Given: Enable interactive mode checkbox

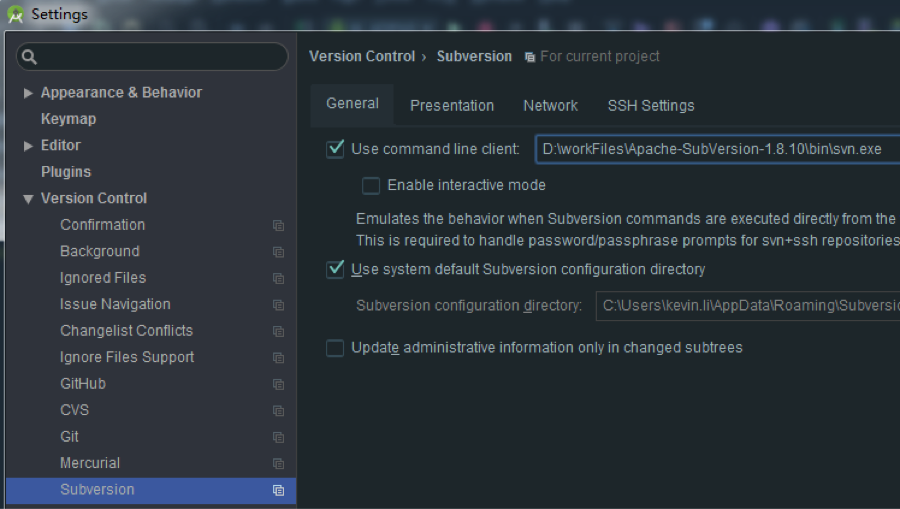Looking at the screenshot, I should [x=371, y=185].
